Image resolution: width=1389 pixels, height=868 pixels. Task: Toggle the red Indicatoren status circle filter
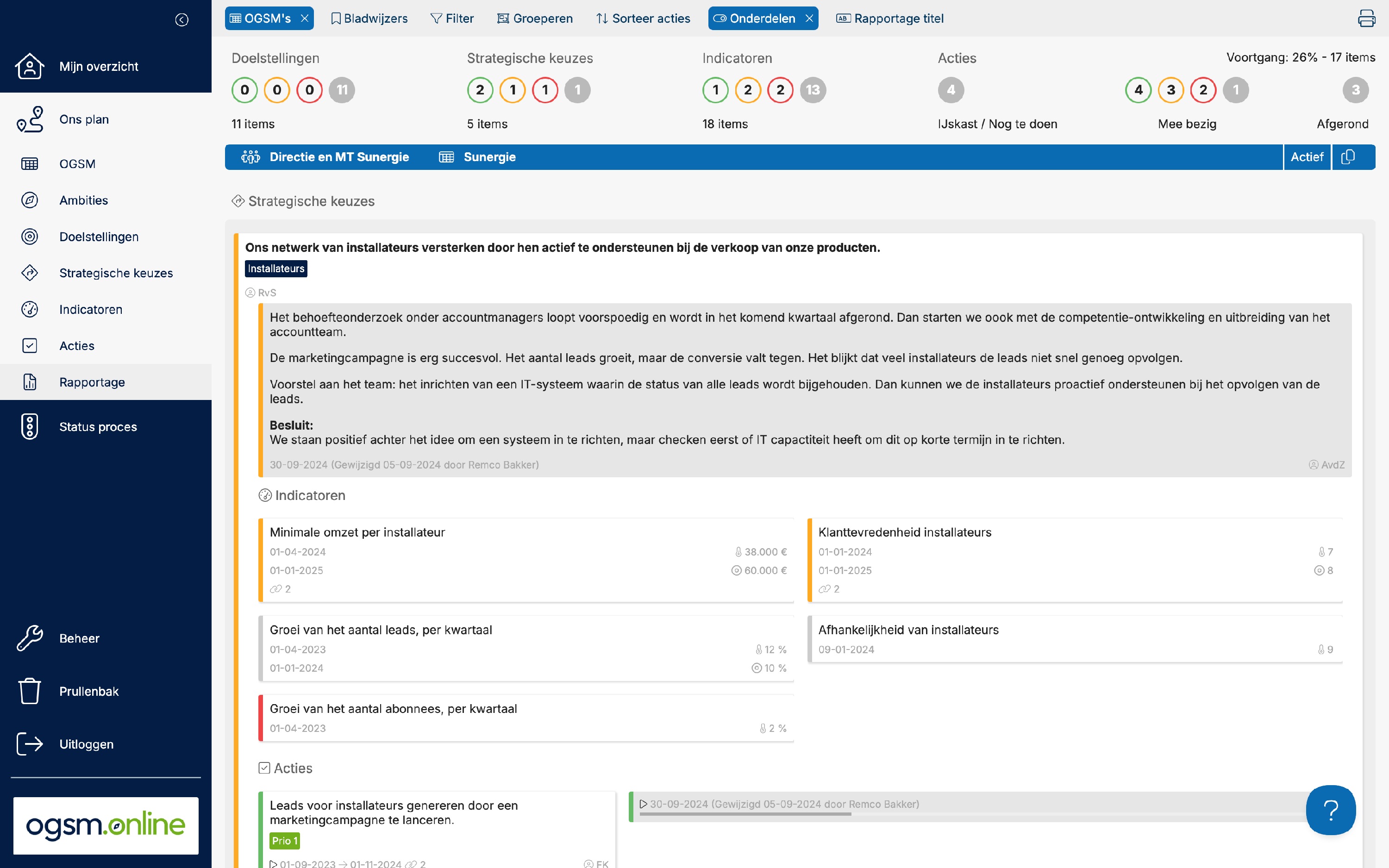(780, 90)
